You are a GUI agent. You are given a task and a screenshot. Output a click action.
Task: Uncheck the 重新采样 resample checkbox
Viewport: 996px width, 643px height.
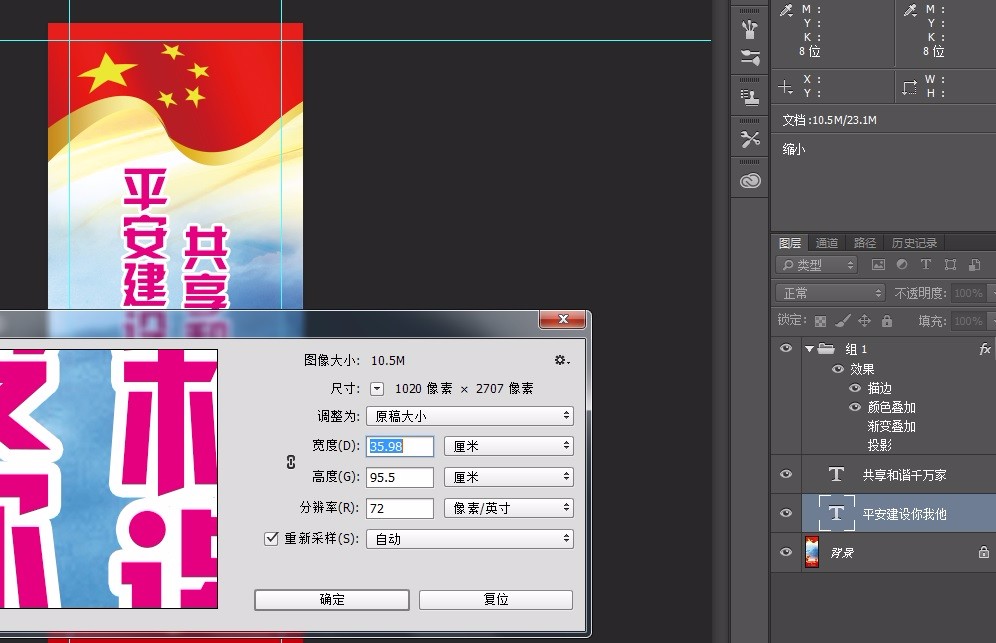tap(271, 538)
